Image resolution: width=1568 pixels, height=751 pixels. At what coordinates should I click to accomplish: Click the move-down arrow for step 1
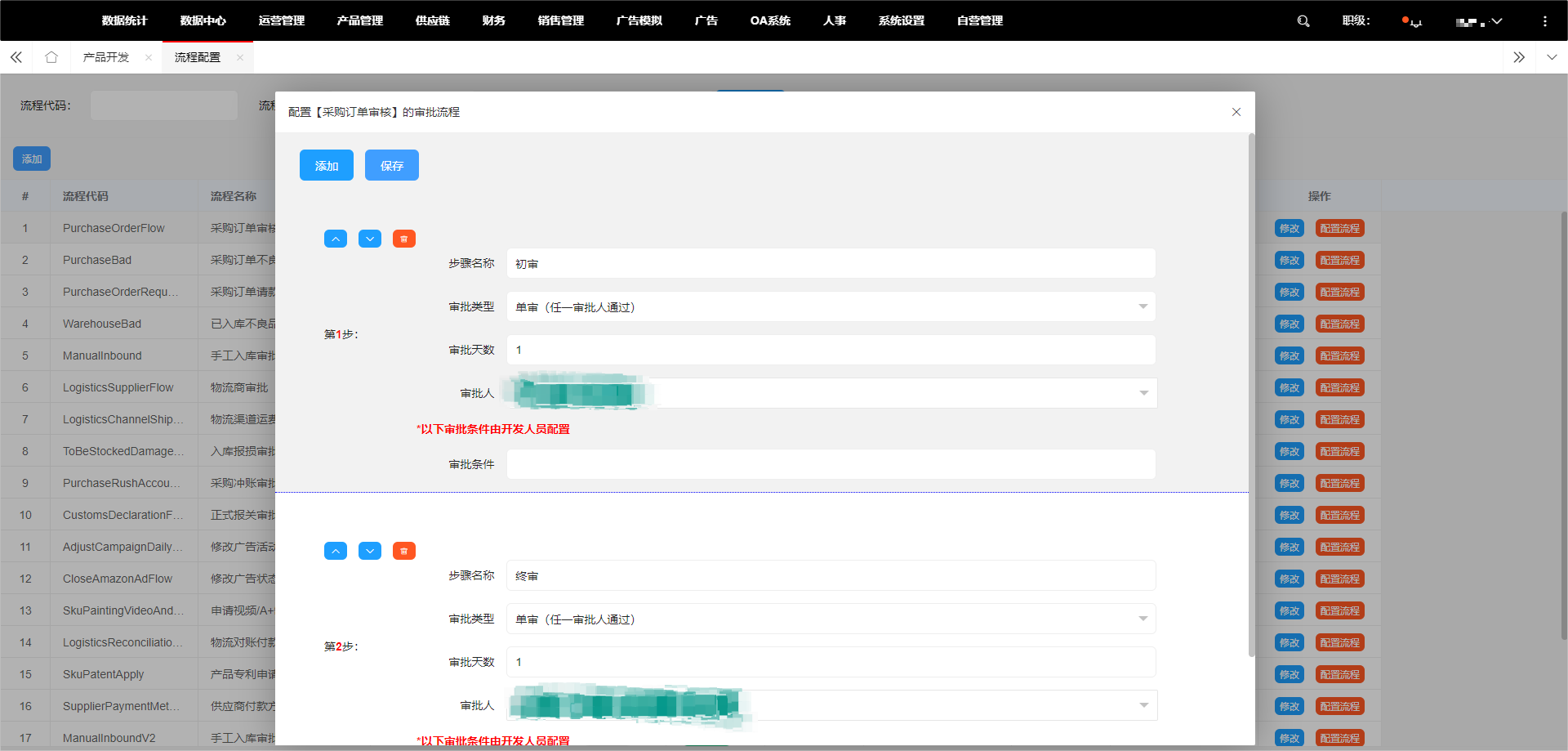[x=370, y=239]
